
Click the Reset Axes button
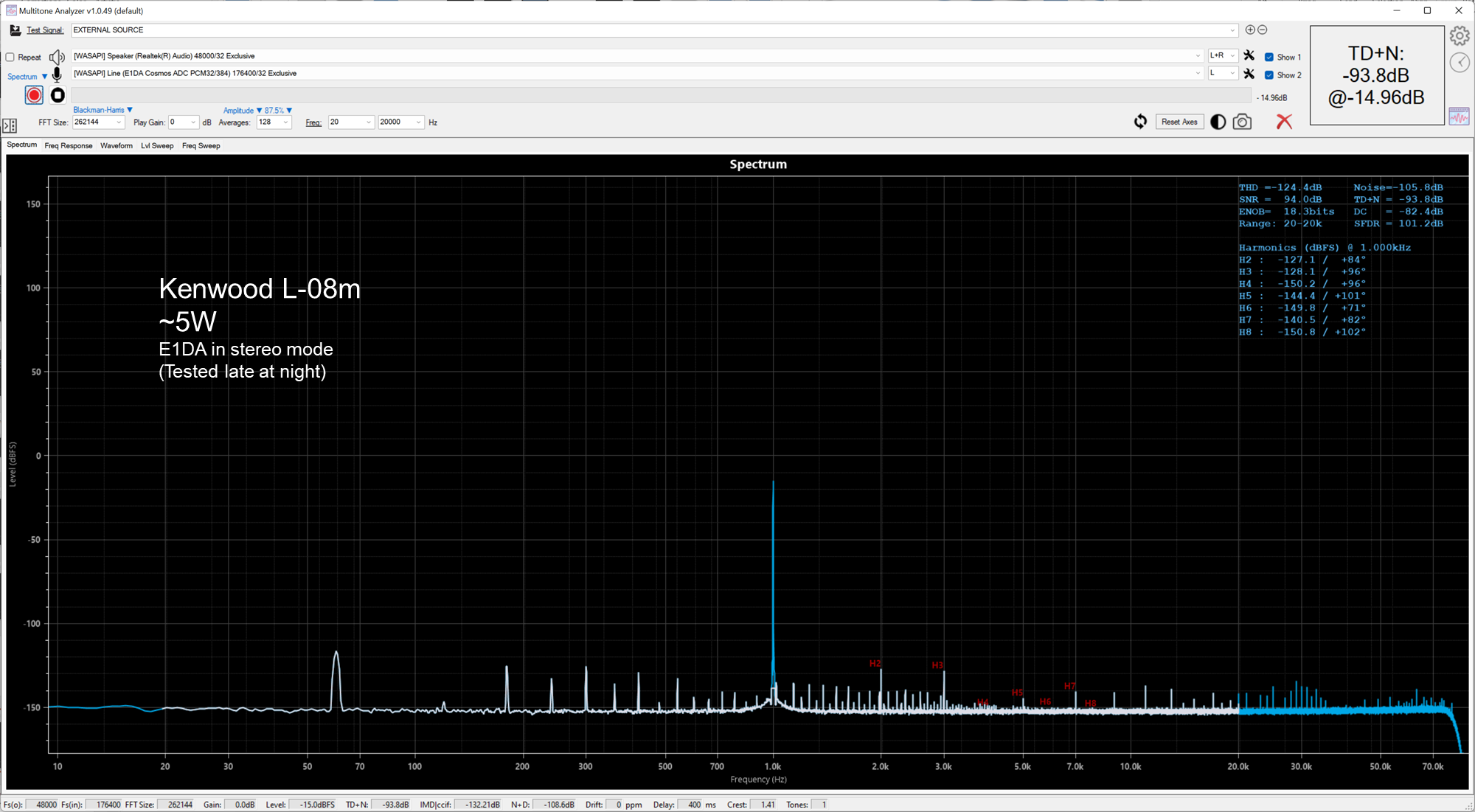[1179, 122]
